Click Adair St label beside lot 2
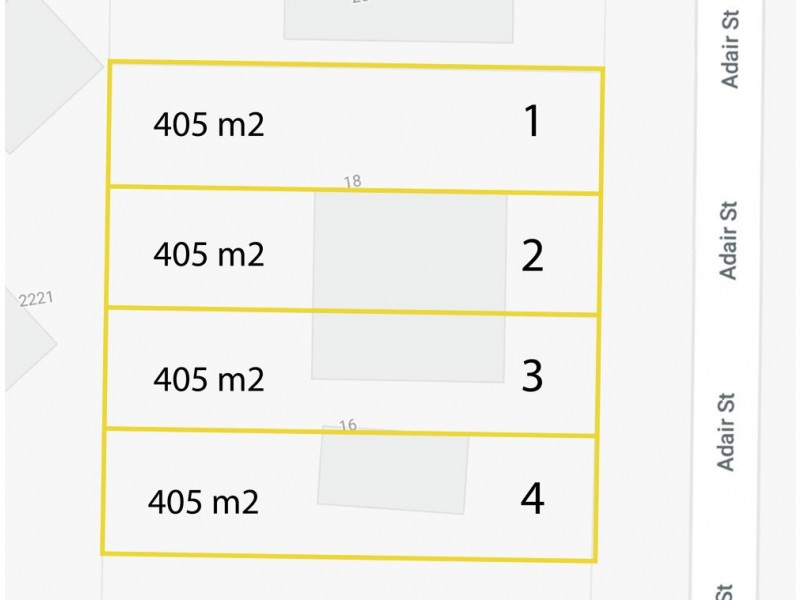 (729, 240)
